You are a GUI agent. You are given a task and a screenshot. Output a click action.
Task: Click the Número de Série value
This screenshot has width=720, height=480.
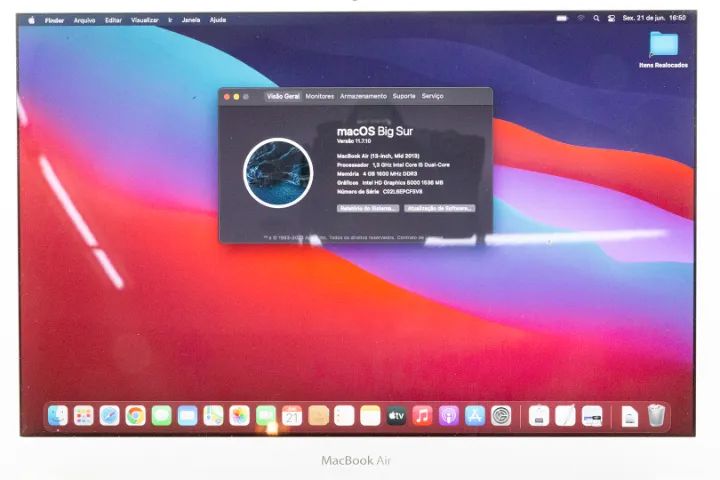click(402, 192)
